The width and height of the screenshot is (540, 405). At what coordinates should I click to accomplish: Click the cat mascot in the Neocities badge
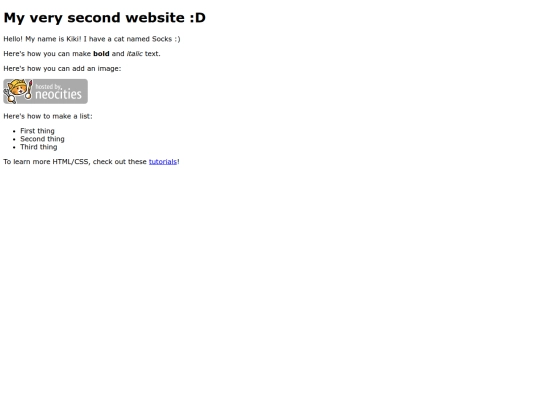tap(18, 91)
